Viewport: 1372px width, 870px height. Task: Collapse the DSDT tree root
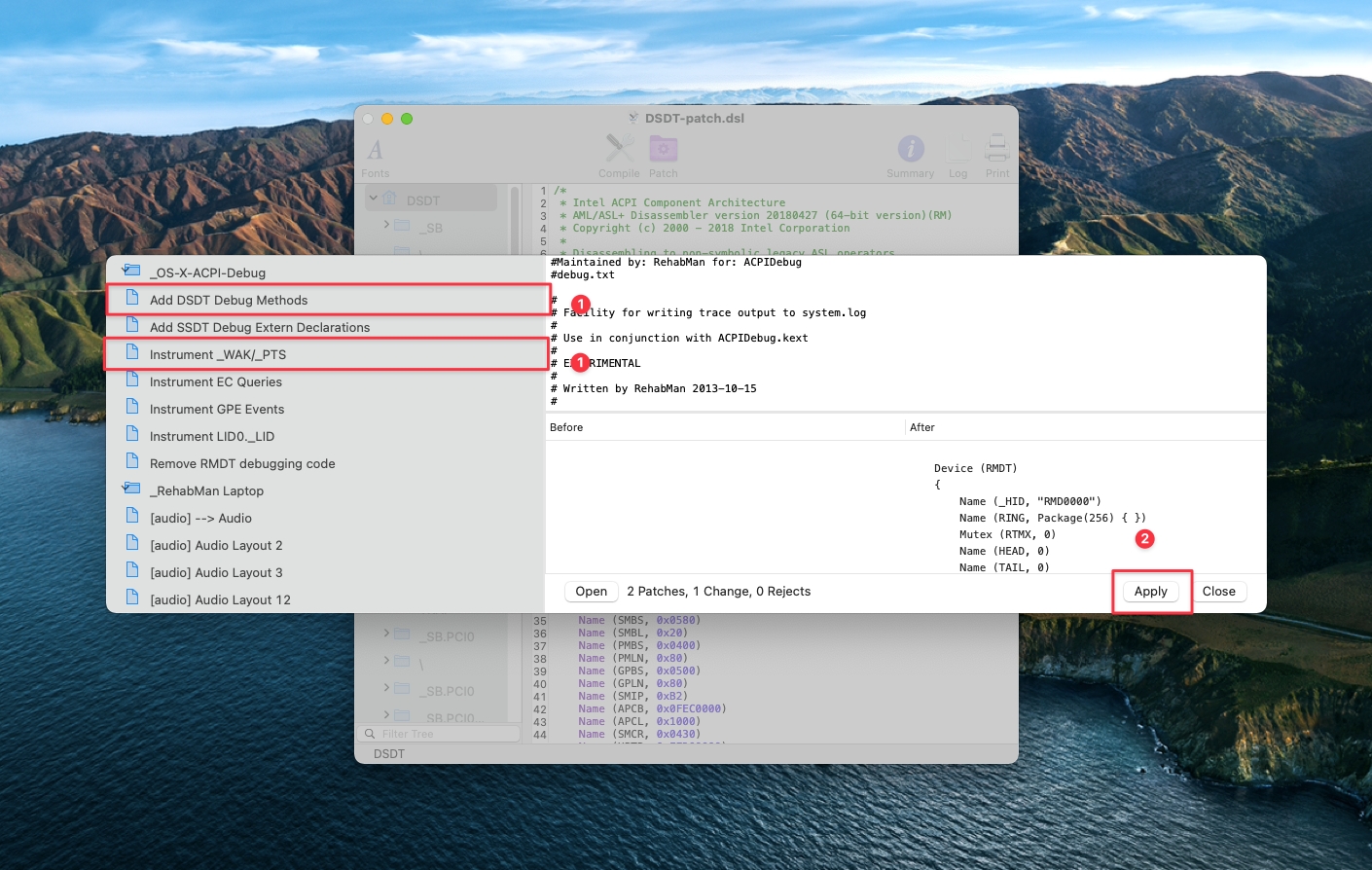(374, 199)
